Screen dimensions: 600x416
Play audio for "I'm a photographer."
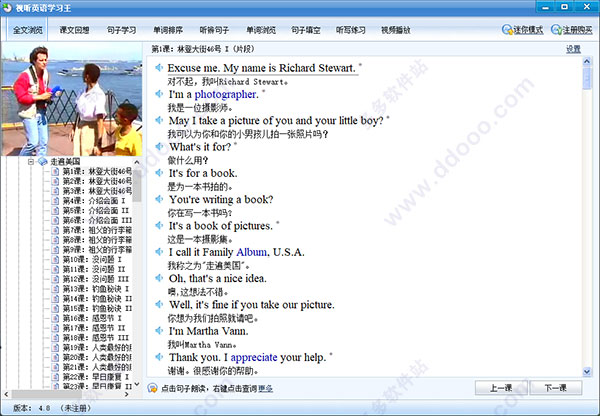click(159, 94)
